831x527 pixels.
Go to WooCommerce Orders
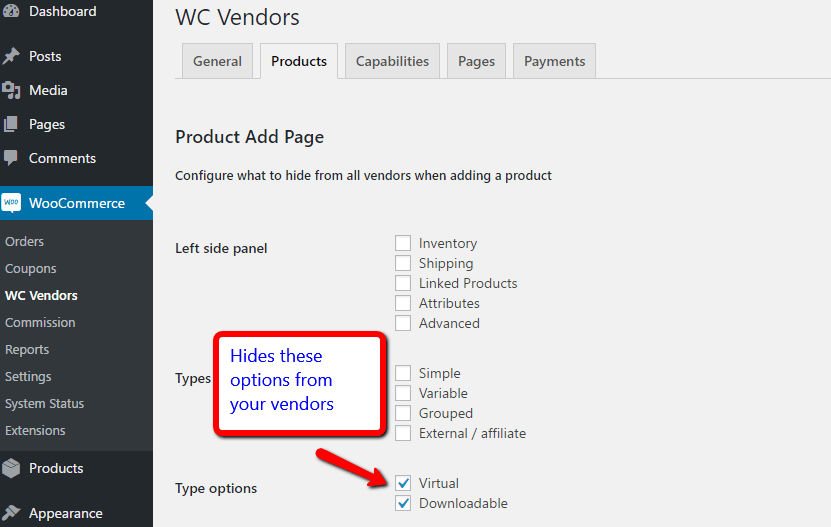click(25, 241)
